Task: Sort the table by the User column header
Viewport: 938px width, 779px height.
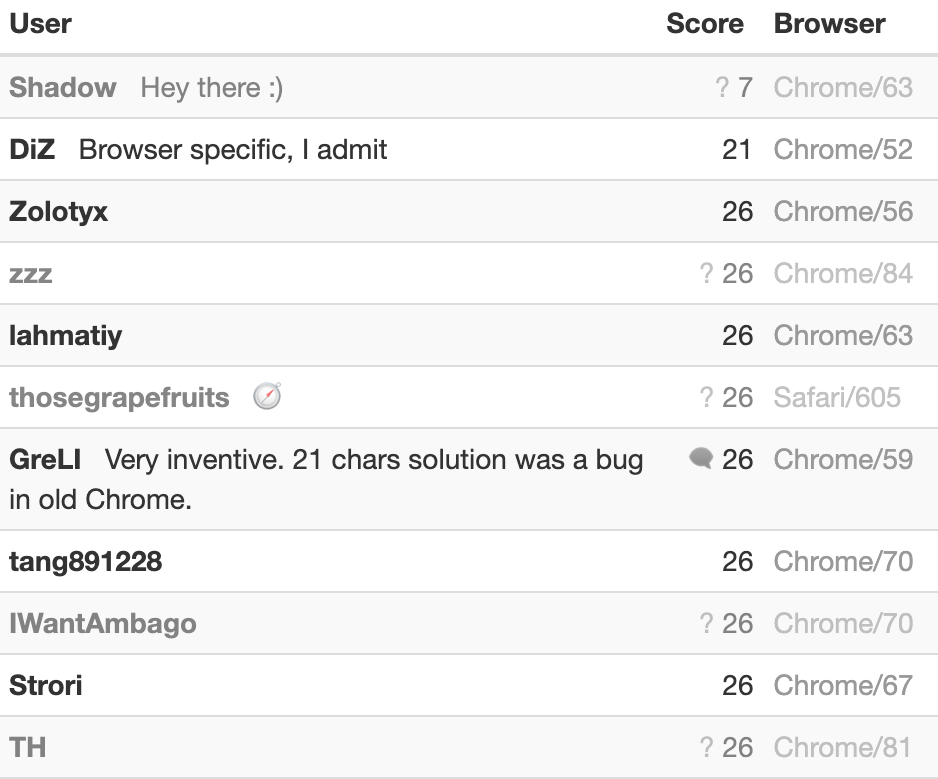Action: (41, 24)
